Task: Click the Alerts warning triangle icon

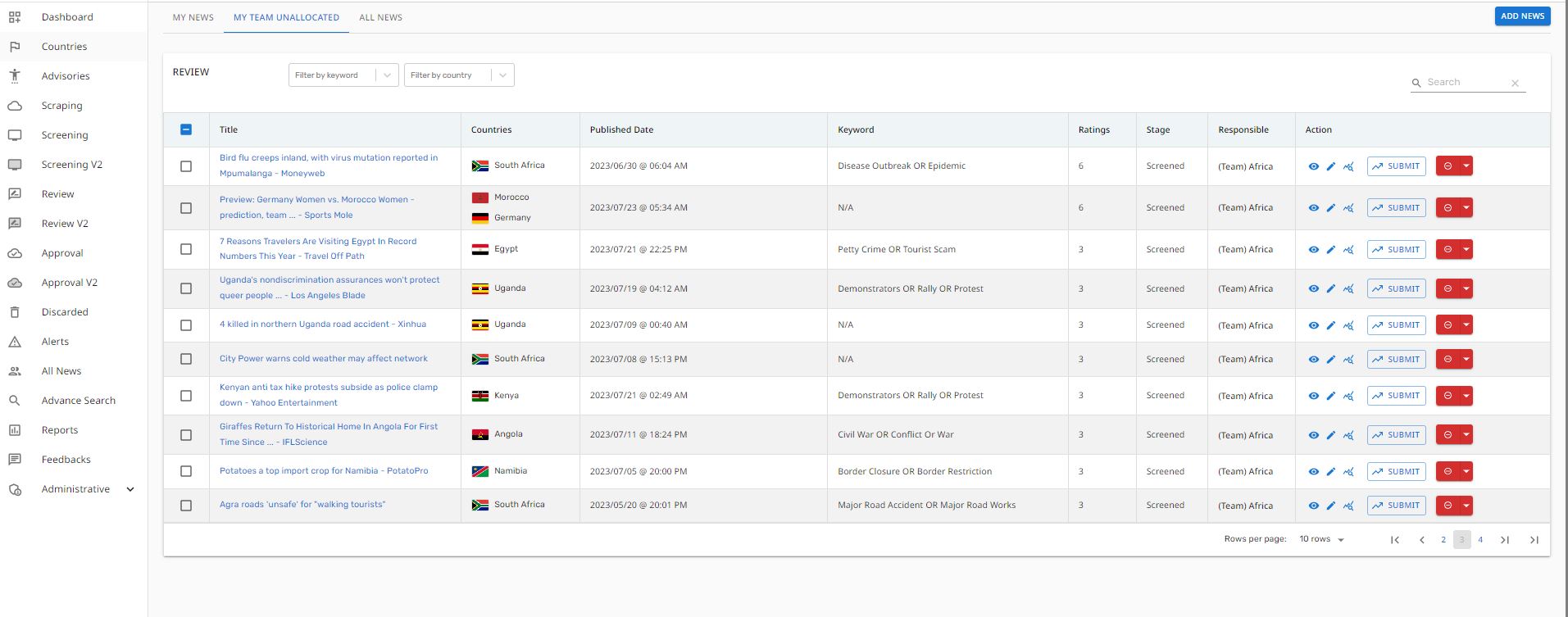Action: (x=15, y=342)
